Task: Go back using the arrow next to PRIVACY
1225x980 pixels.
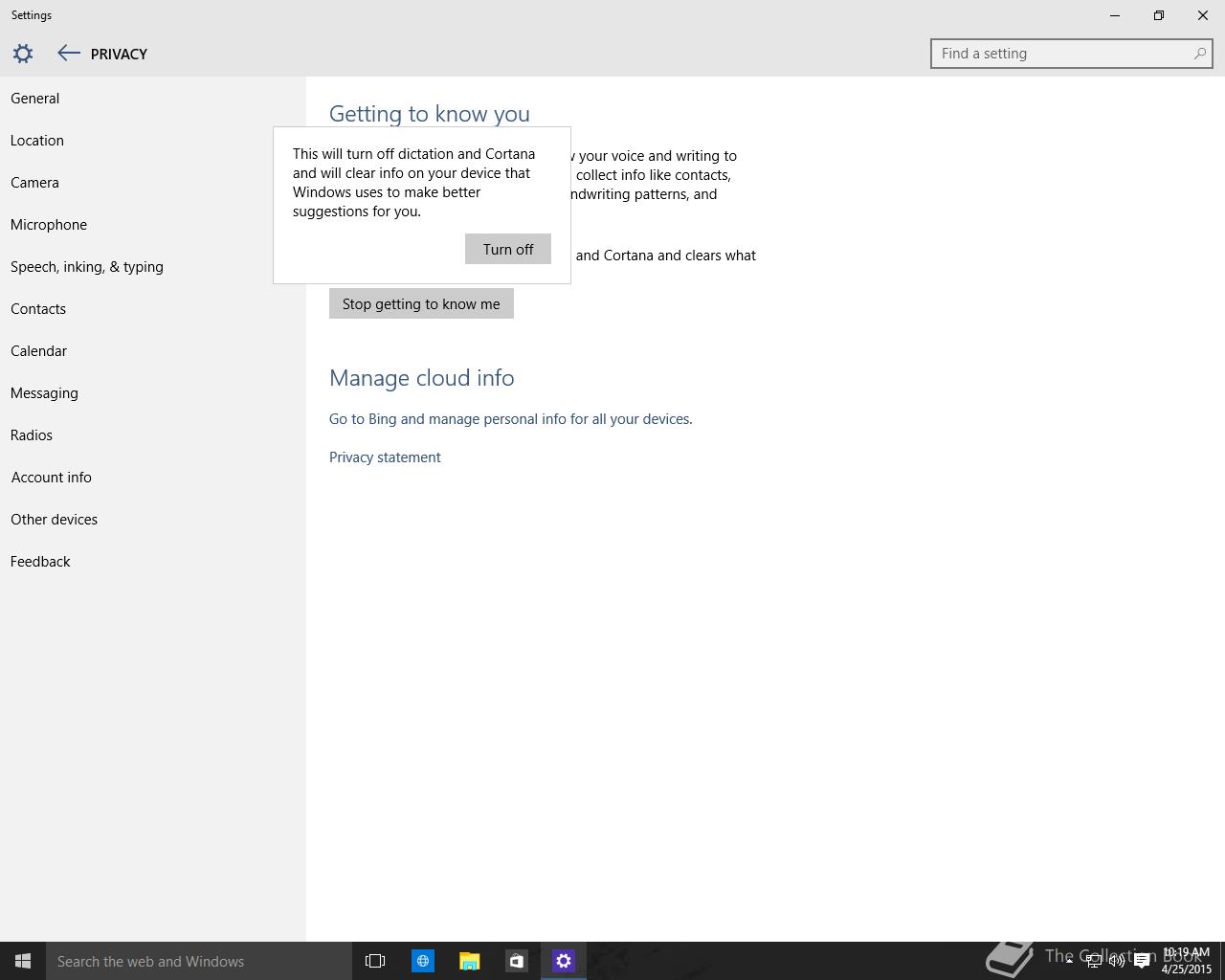Action: 68,54
